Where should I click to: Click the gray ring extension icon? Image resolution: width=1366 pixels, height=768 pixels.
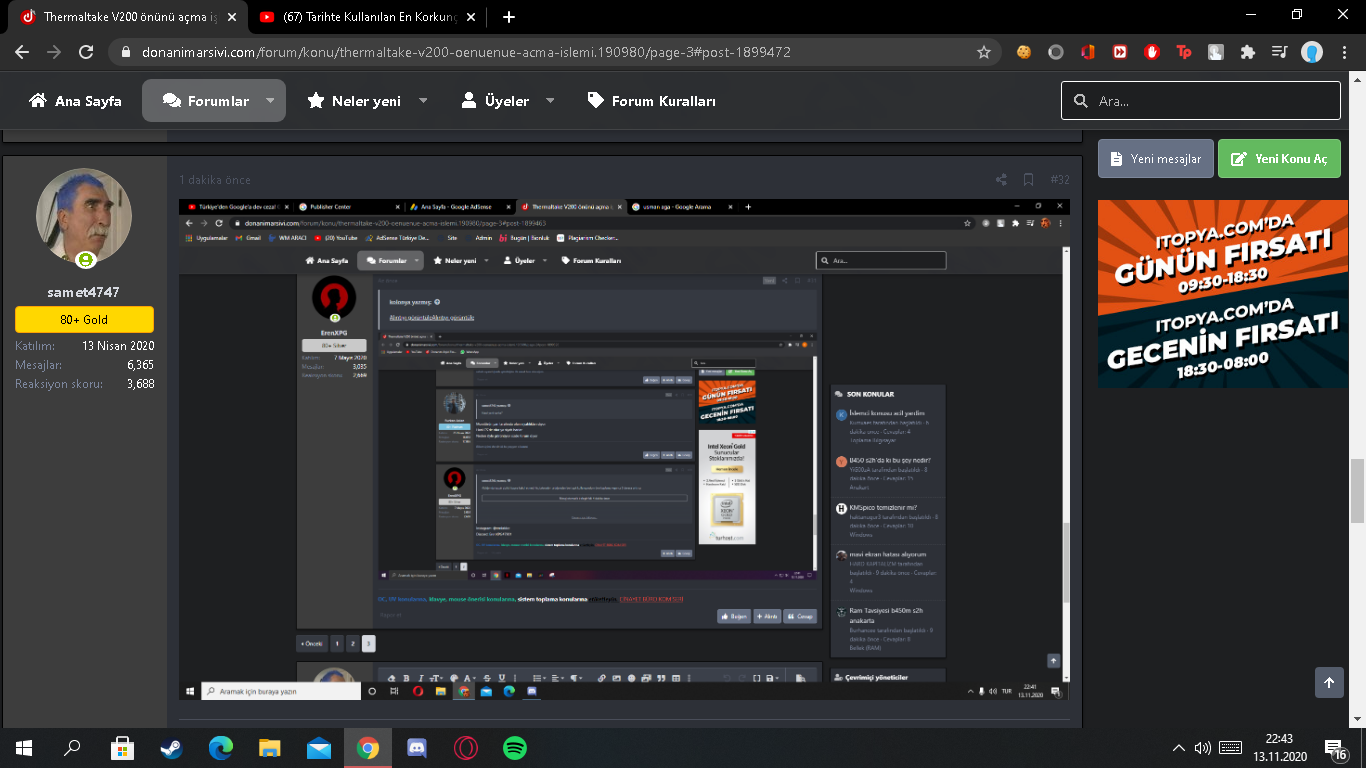(x=1056, y=52)
